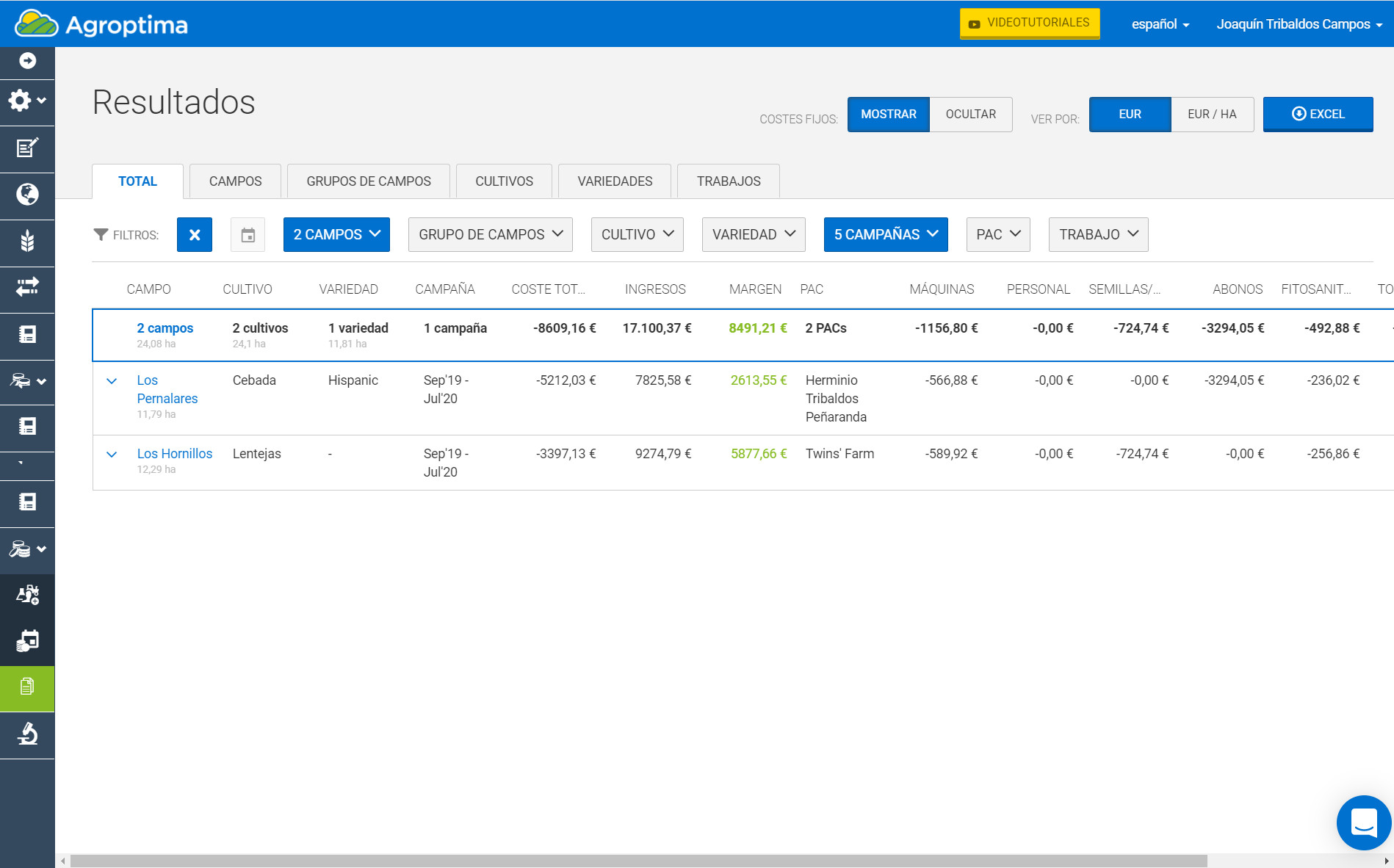Viewport: 1394px width, 868px height.
Task: Select MOSTRAR for fixed costs
Action: pos(888,115)
